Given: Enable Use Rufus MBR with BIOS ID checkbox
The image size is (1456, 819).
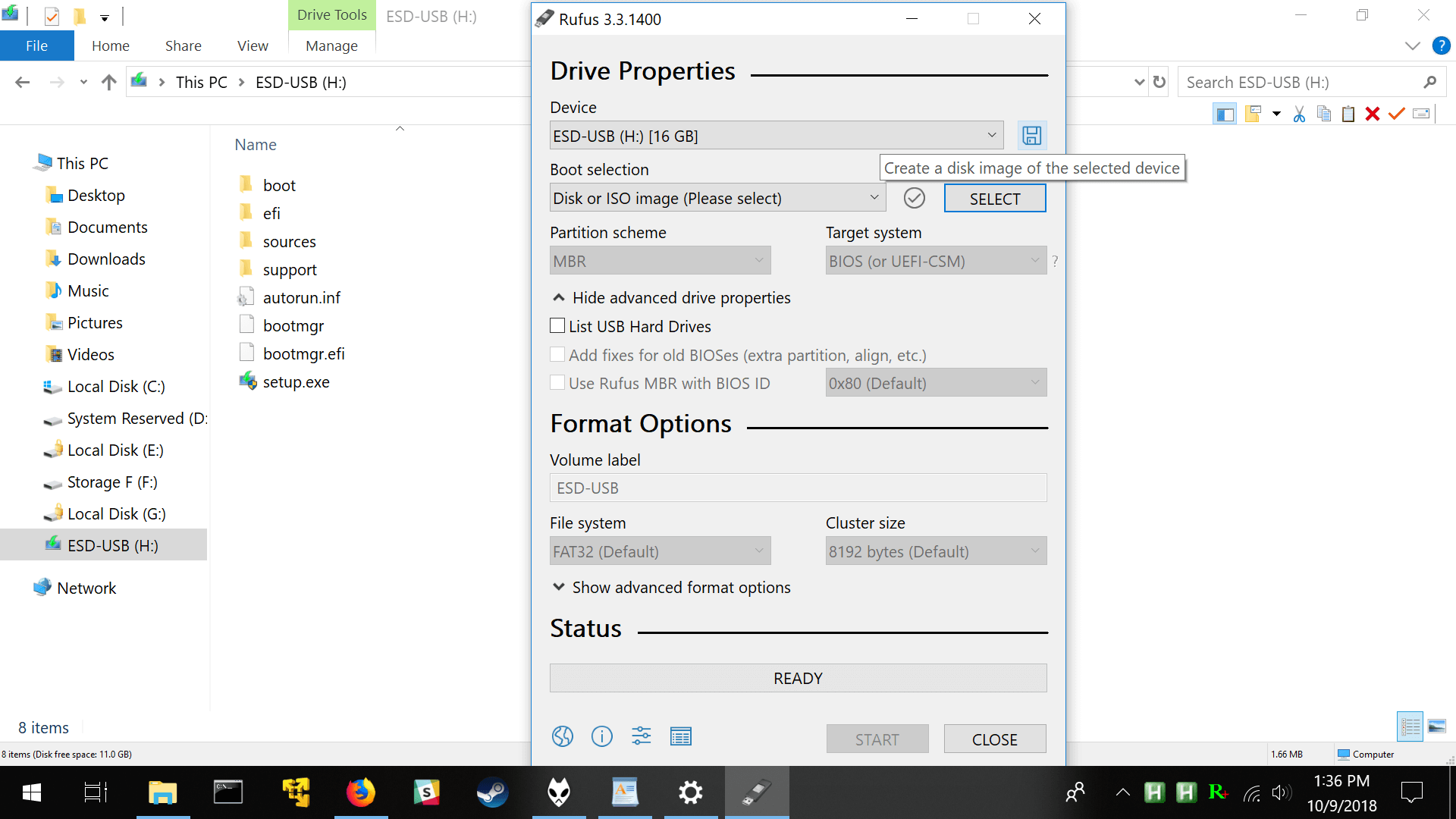Looking at the screenshot, I should click(557, 383).
